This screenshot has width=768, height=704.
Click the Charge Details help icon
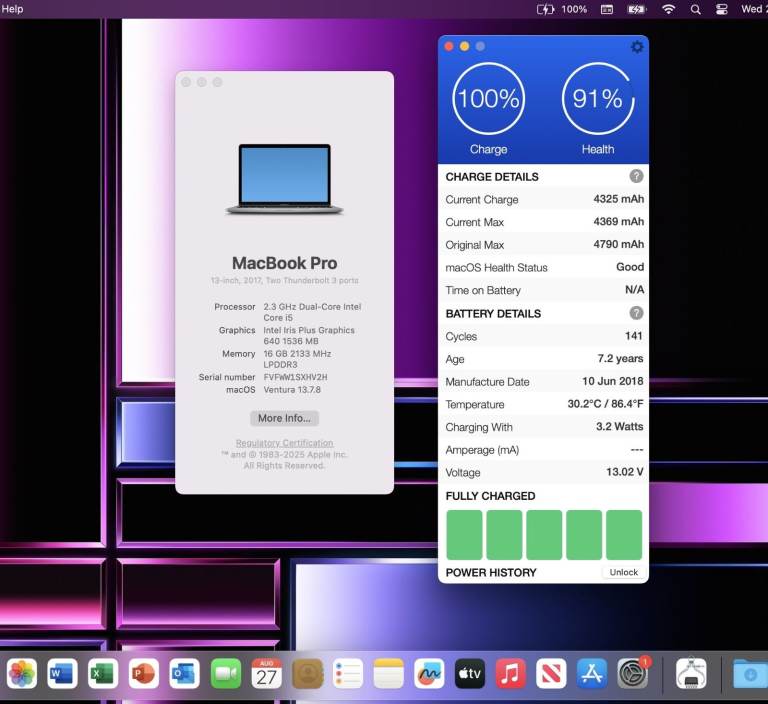tap(636, 176)
